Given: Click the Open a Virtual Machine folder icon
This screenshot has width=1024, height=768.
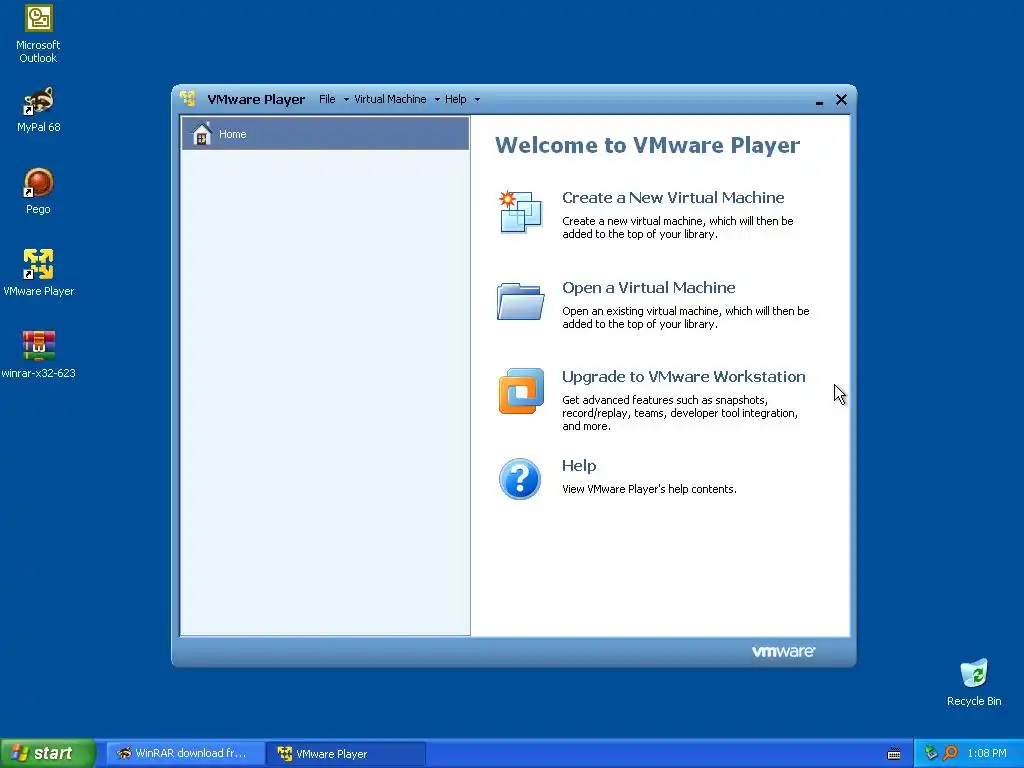Looking at the screenshot, I should (520, 301).
